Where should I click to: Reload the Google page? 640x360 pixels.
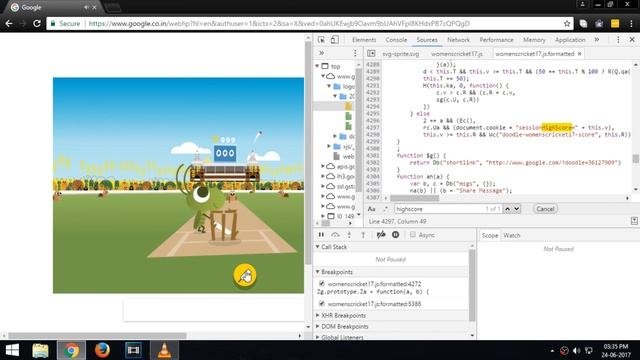pyautogui.click(x=37, y=24)
